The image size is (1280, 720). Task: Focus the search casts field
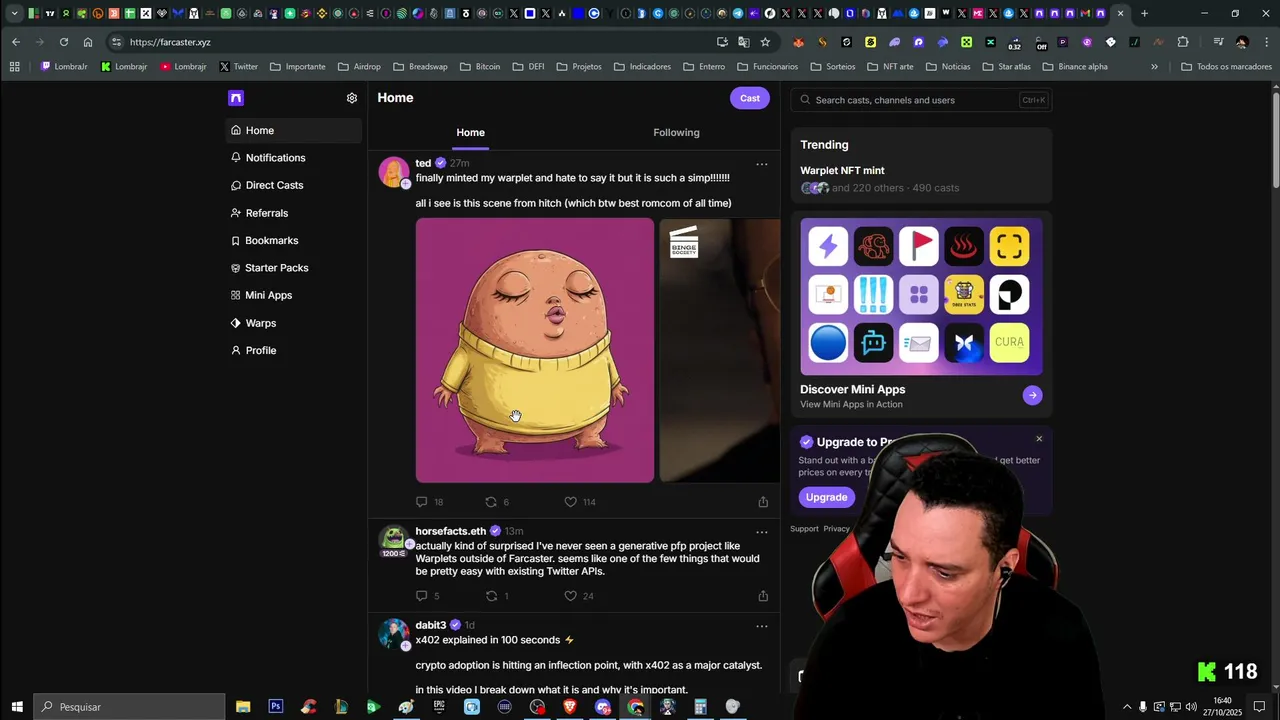point(921,100)
